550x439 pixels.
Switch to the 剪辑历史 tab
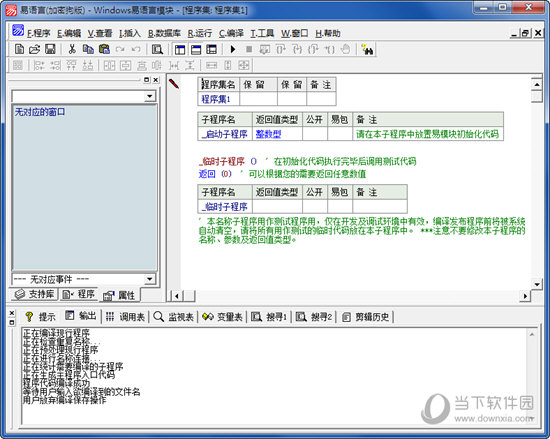(x=366, y=317)
